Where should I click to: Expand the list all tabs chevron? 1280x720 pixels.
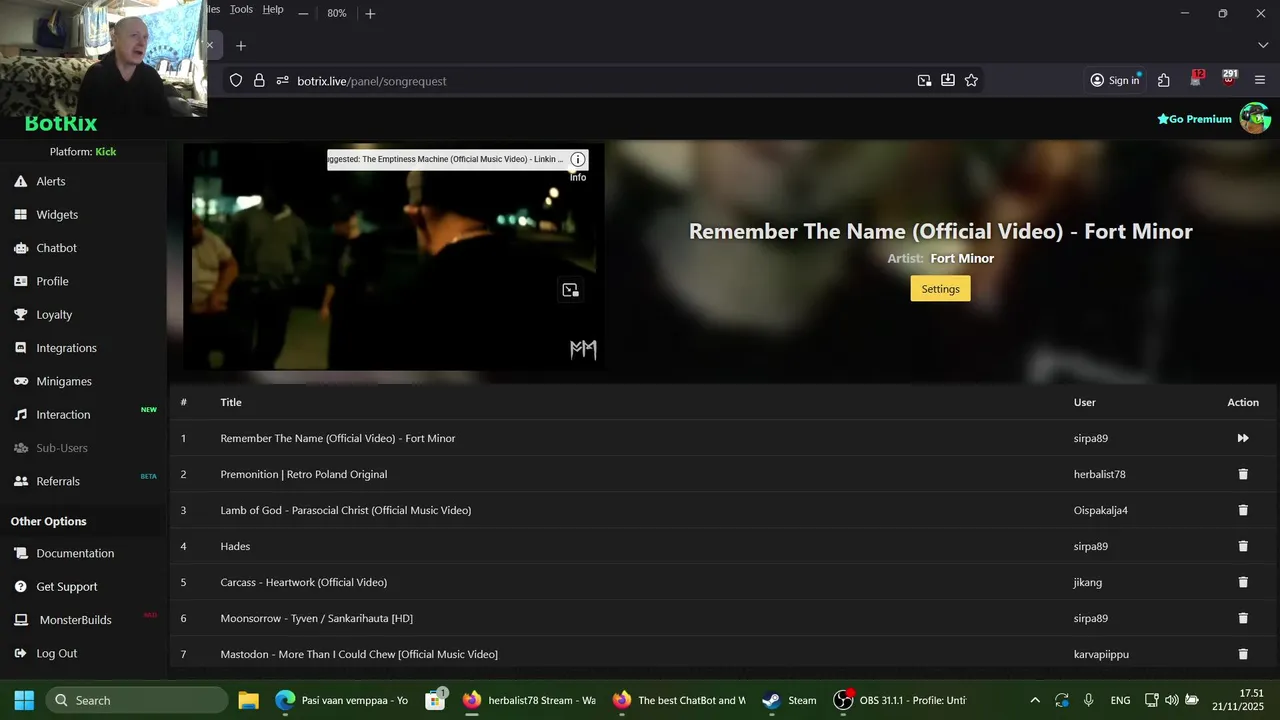tap(1262, 46)
